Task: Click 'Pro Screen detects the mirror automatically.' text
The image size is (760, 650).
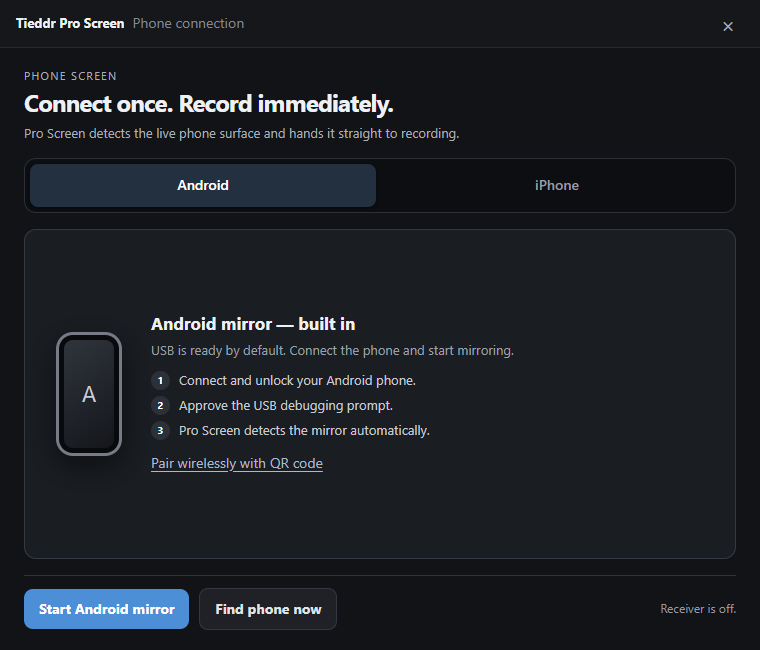Action: [304, 430]
